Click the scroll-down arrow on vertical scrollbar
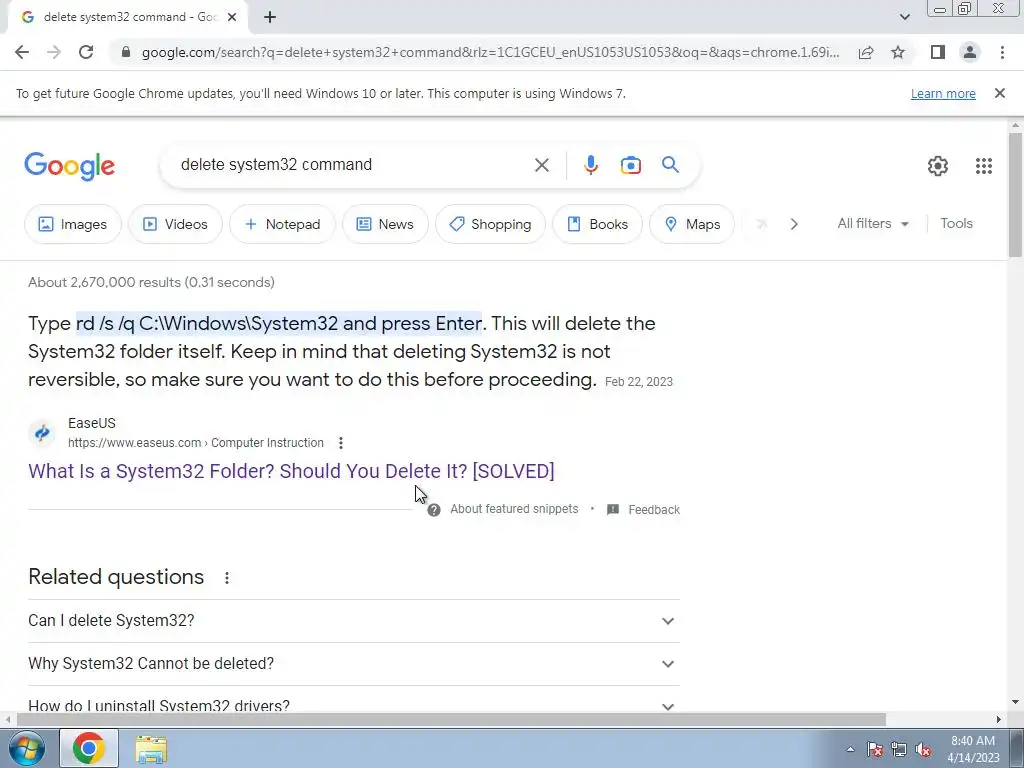The image size is (1024, 768). click(1015, 703)
